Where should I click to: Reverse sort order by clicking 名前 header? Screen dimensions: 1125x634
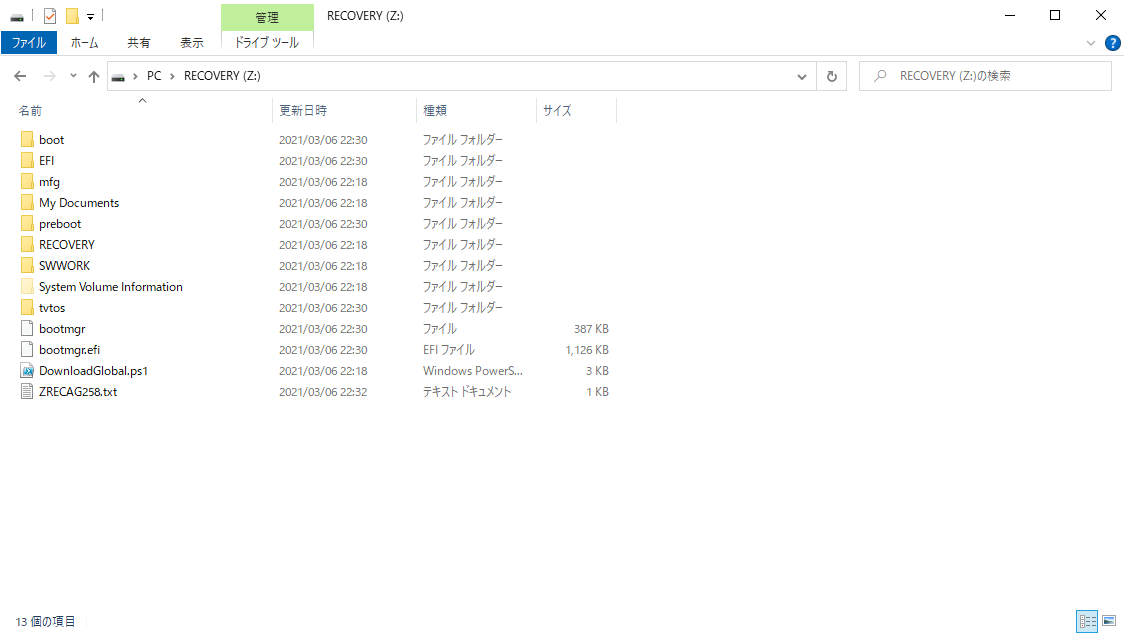30,110
